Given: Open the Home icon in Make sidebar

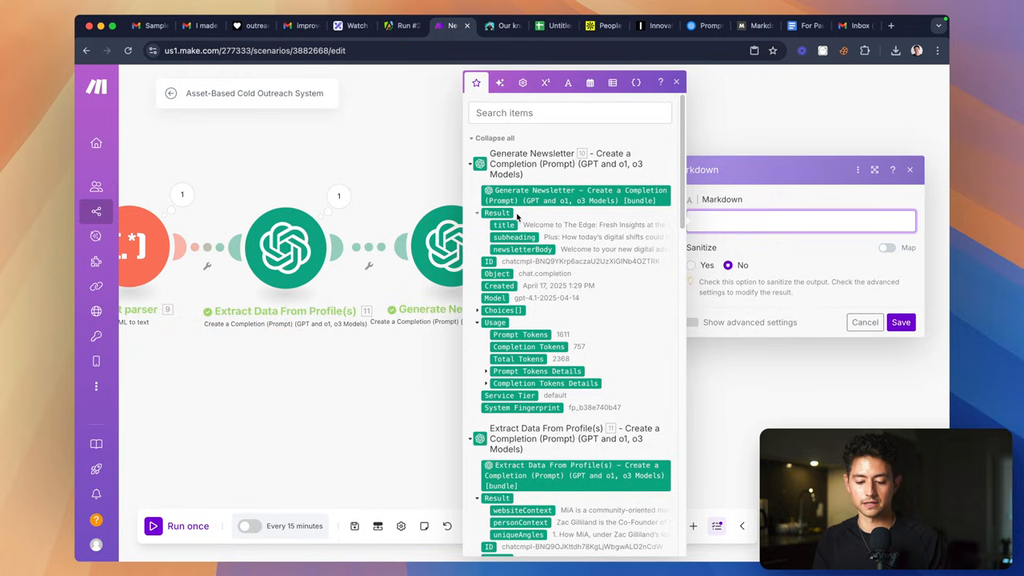Looking at the screenshot, I should tap(96, 143).
